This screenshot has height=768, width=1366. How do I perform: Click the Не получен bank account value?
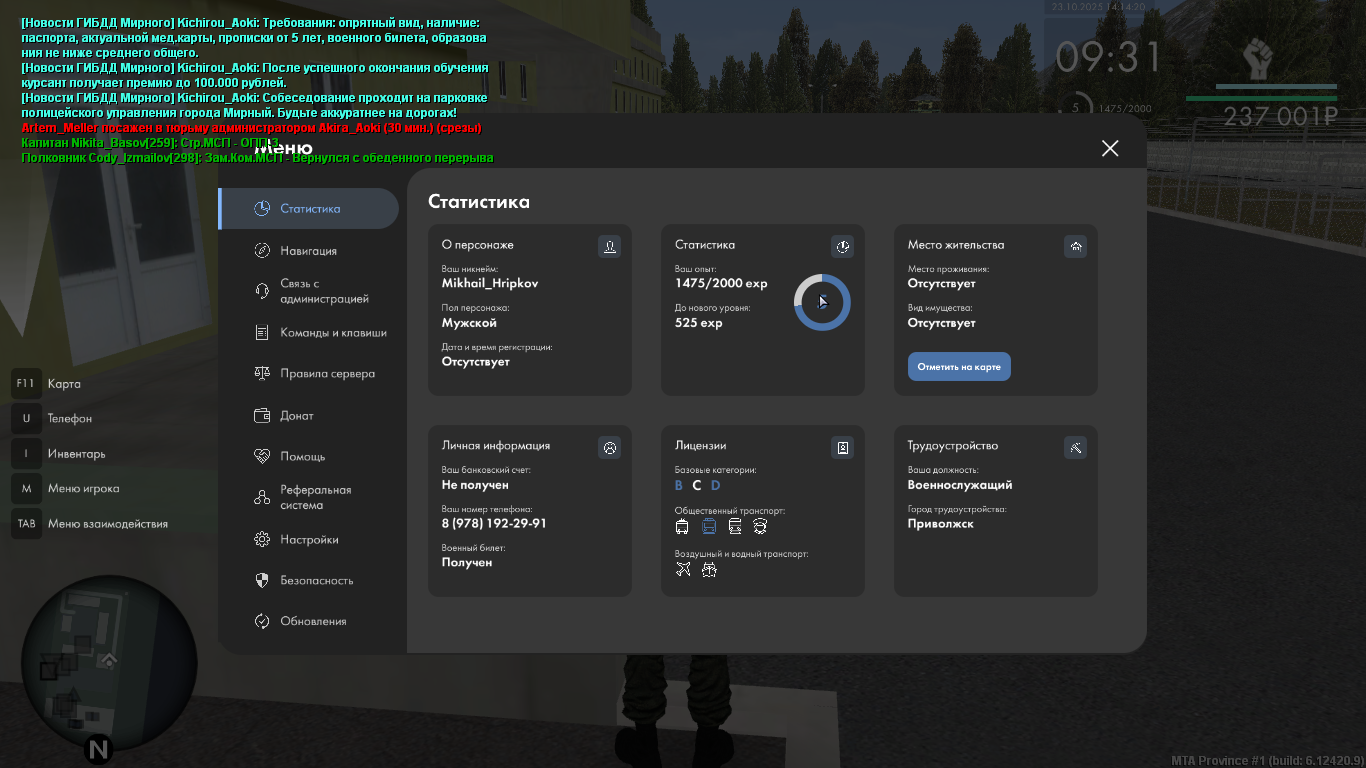pos(475,485)
